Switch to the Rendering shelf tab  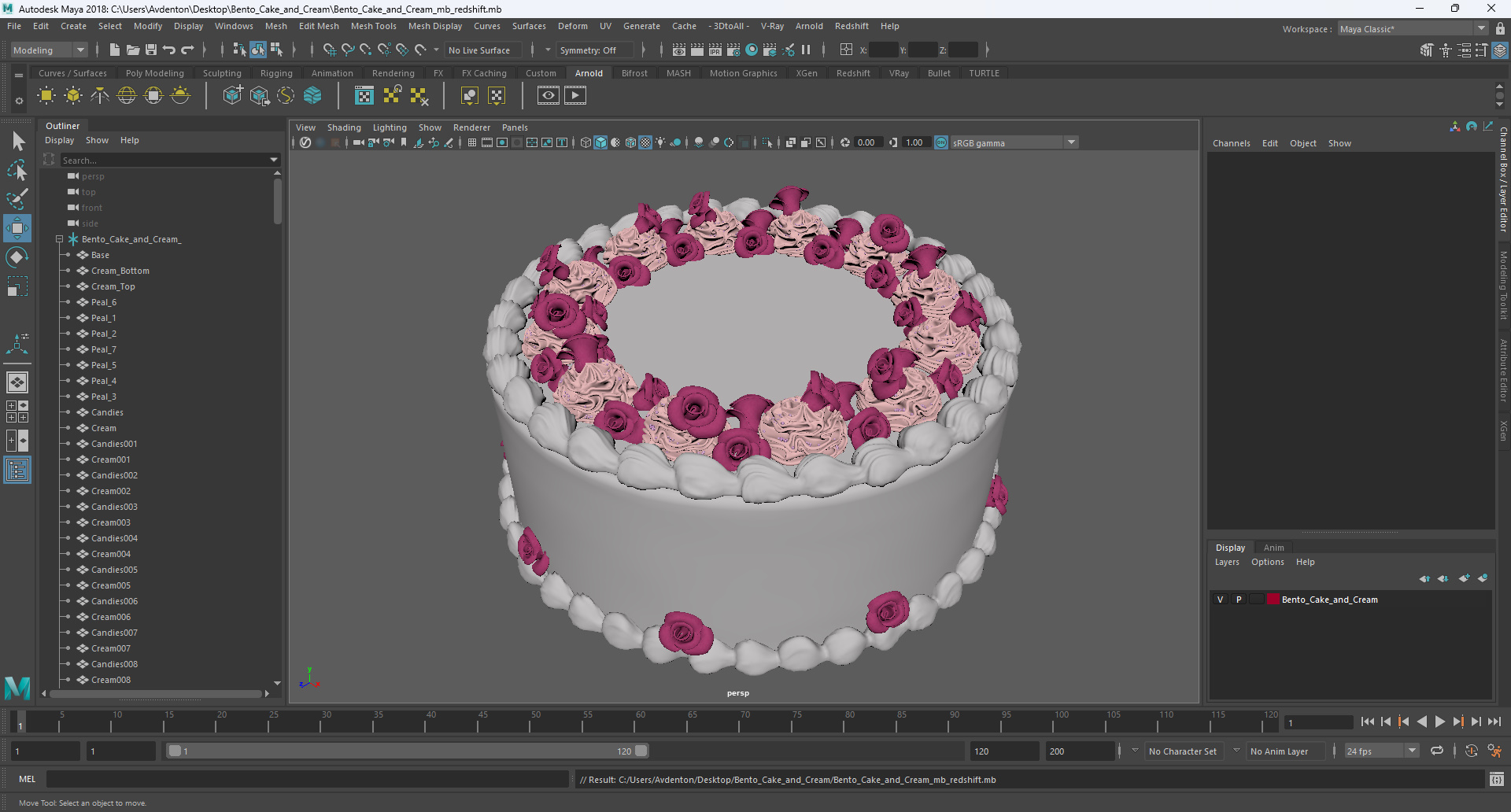click(x=393, y=73)
